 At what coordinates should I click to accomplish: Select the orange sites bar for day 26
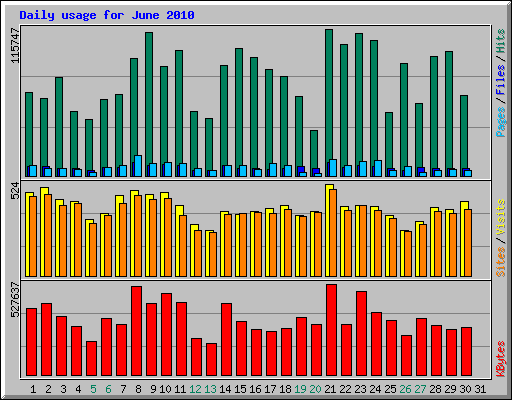click(x=408, y=254)
